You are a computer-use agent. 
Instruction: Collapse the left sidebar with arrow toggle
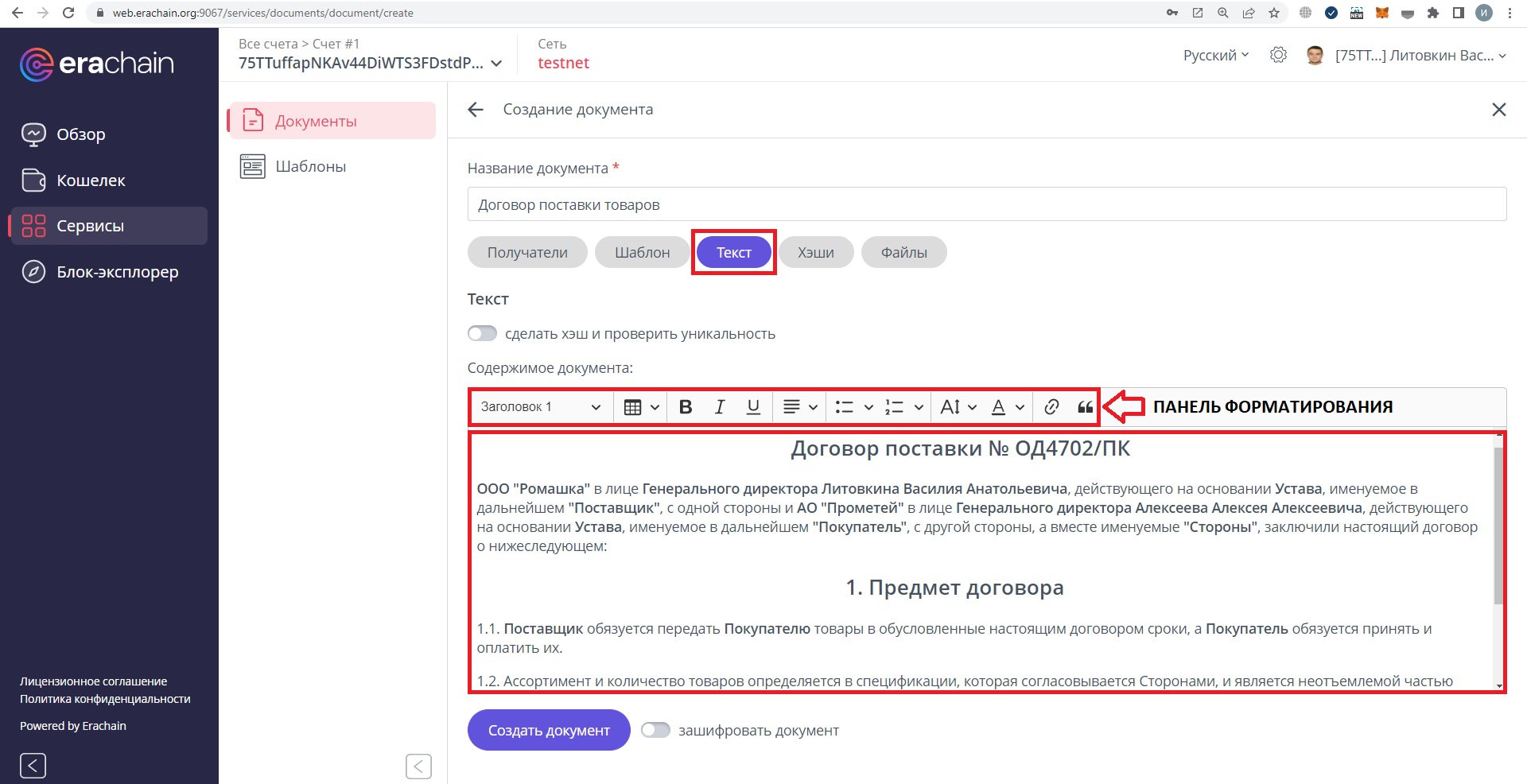pyautogui.click(x=33, y=765)
